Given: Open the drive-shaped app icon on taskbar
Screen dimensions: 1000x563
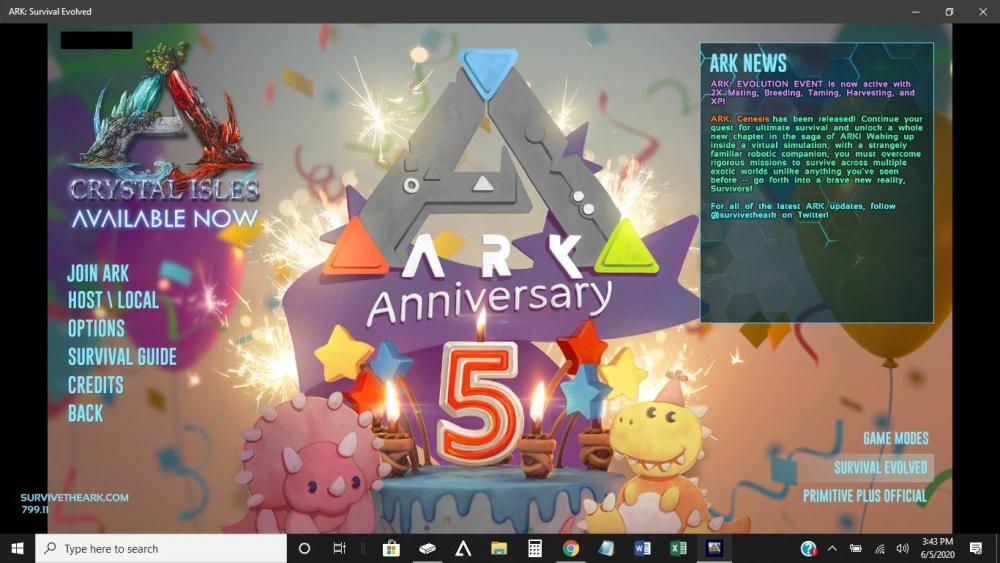Looking at the screenshot, I should (x=427, y=548).
